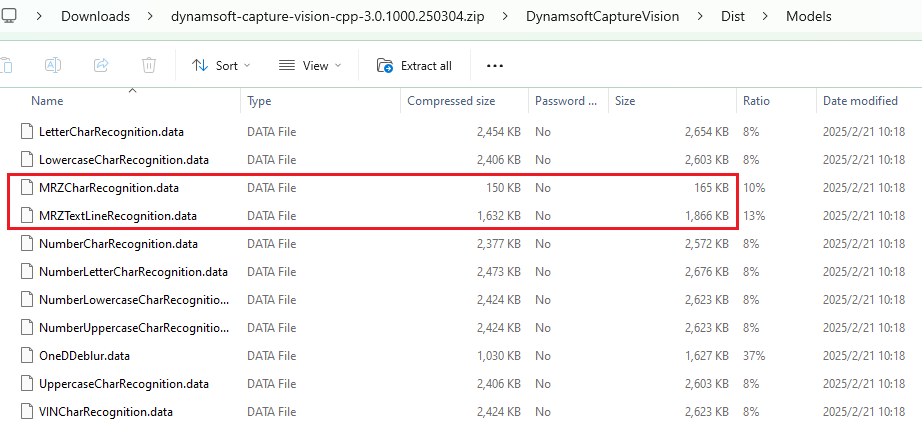Expand chevron after DynamsoftCaptureVision breadcrumb
This screenshot has height=434, width=922.
click(x=700, y=16)
